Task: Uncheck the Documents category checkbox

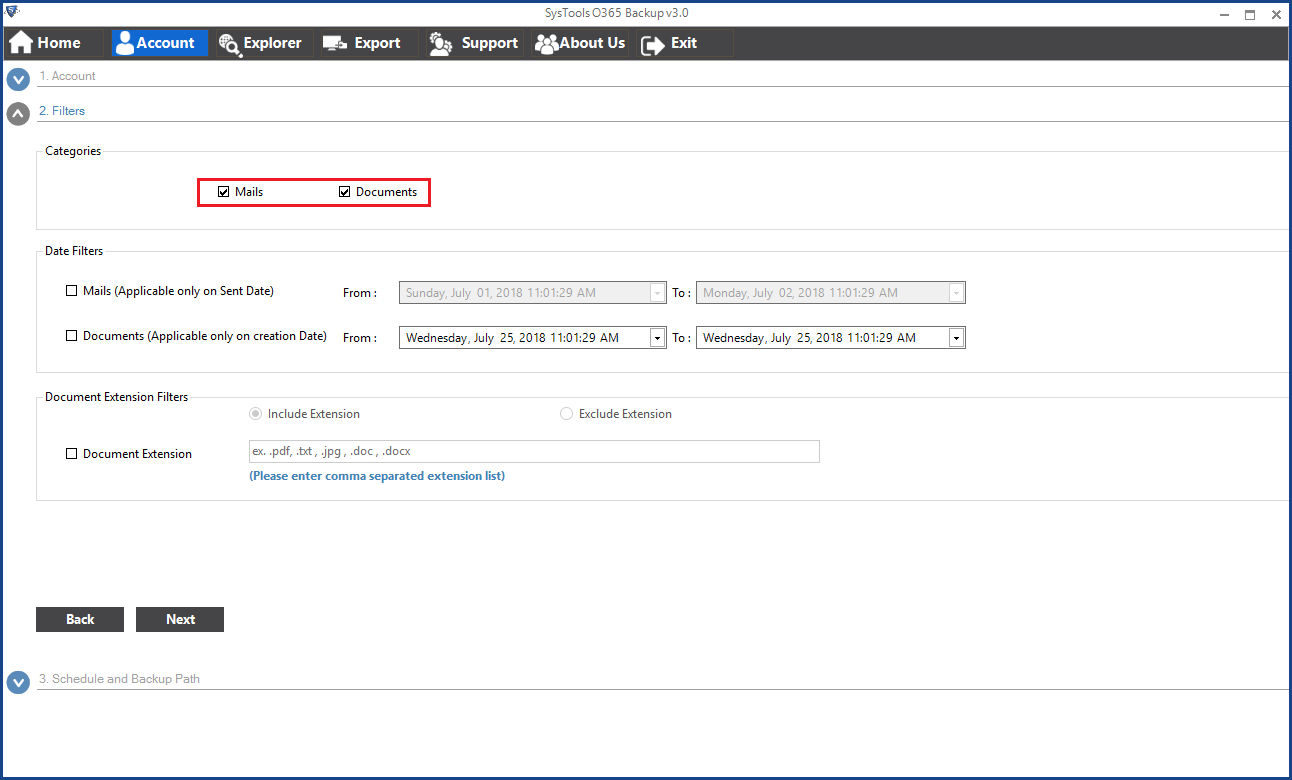Action: pos(345,192)
